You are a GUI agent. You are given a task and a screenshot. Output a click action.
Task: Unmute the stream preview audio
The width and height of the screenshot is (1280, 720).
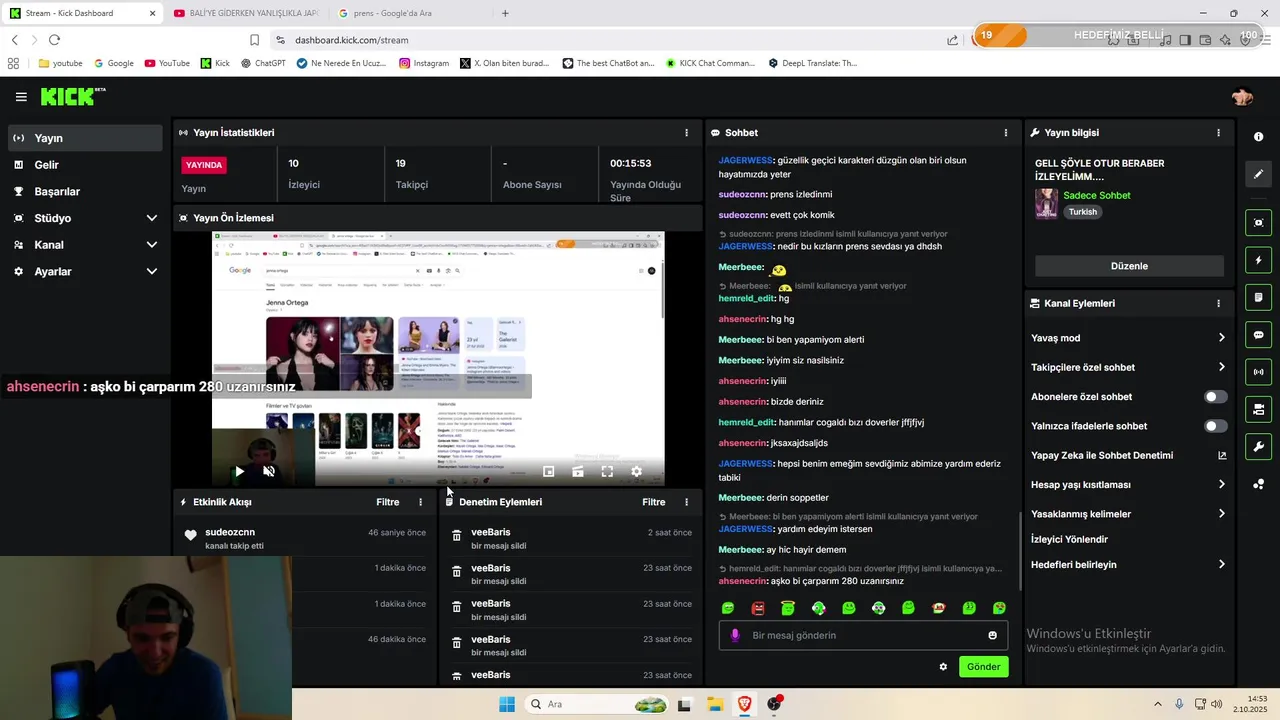click(x=269, y=471)
